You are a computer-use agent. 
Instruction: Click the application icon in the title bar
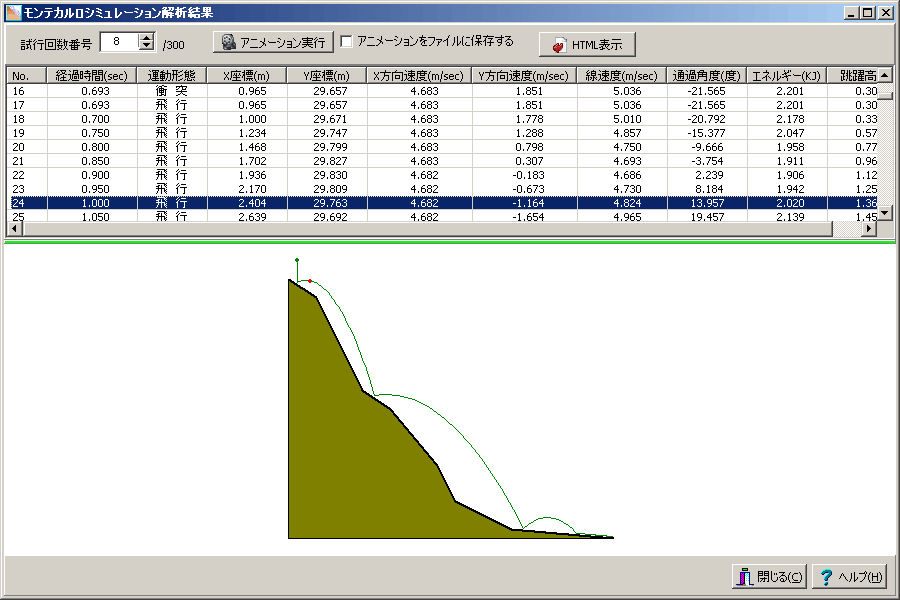pyautogui.click(x=13, y=13)
